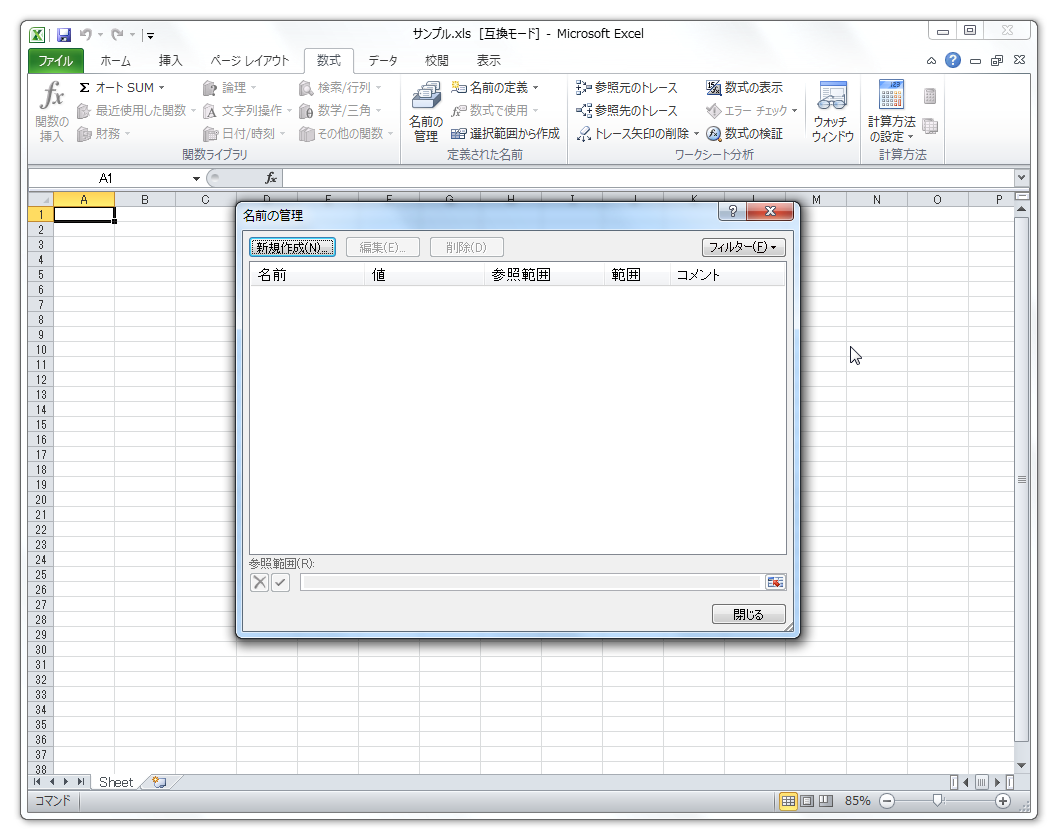Open the ウォッチ ウィンドウ
This screenshot has height=840, width=1058.
[x=832, y=112]
